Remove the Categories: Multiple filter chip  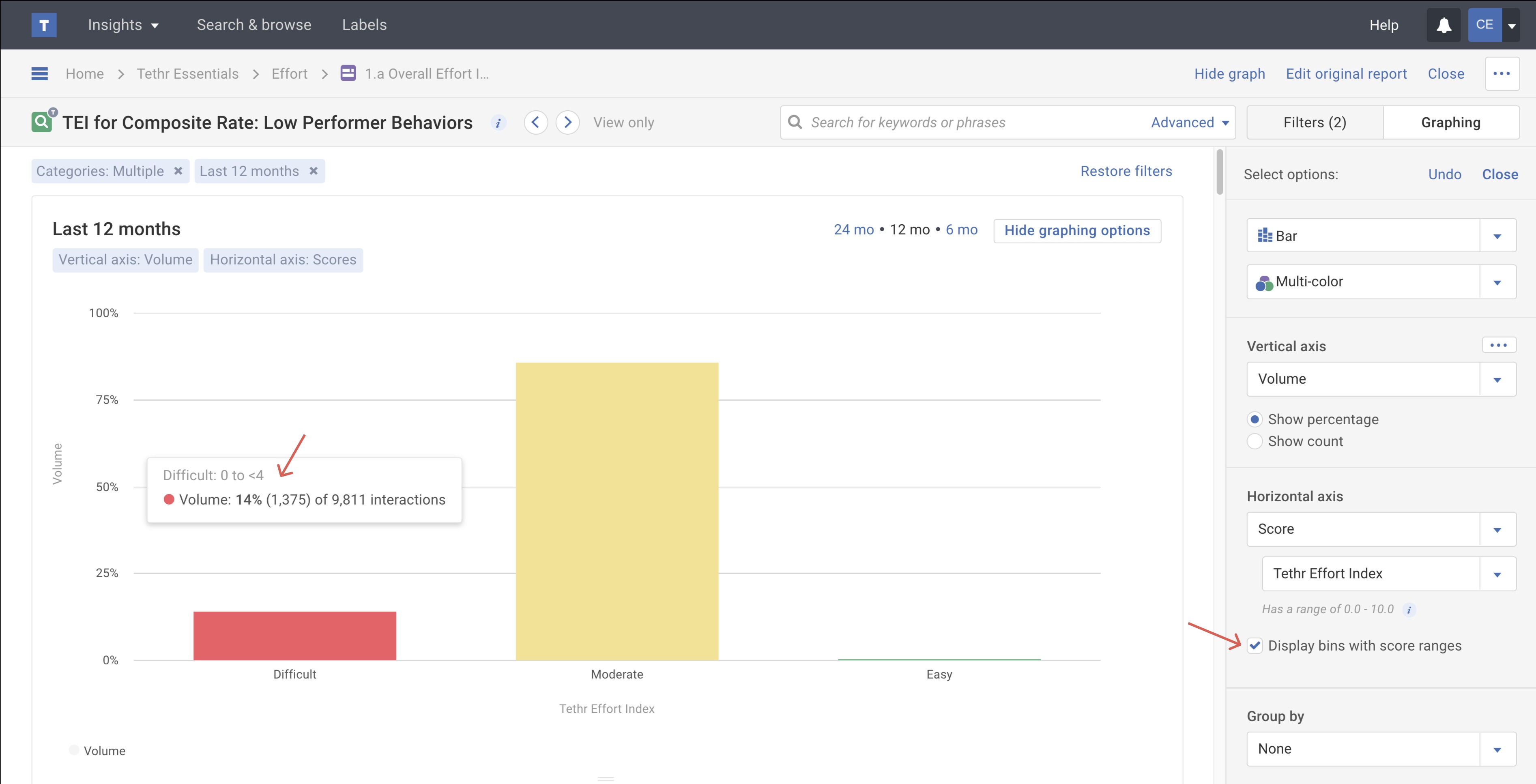[x=178, y=171]
